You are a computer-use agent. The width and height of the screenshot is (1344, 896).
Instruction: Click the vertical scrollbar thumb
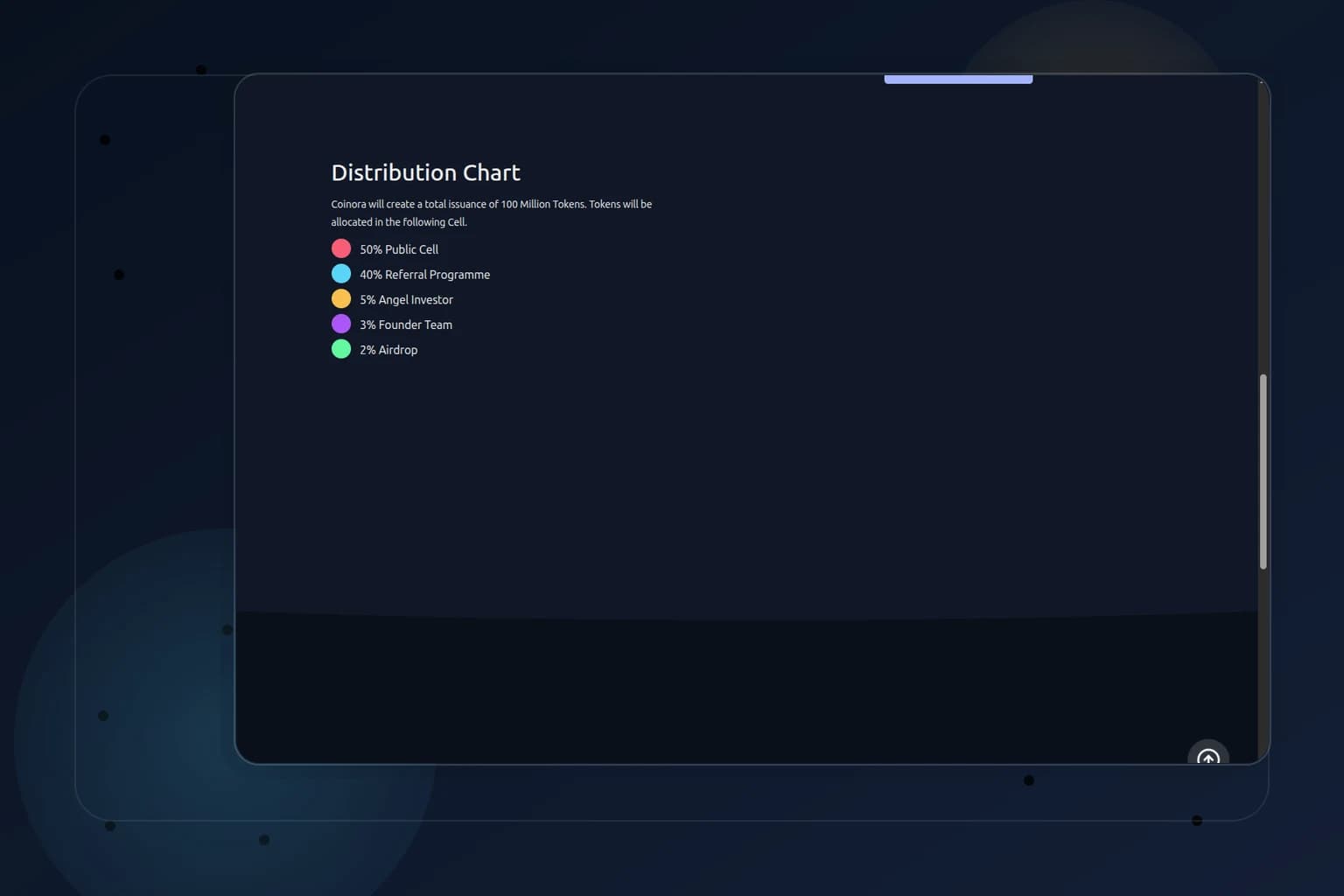tap(1263, 472)
